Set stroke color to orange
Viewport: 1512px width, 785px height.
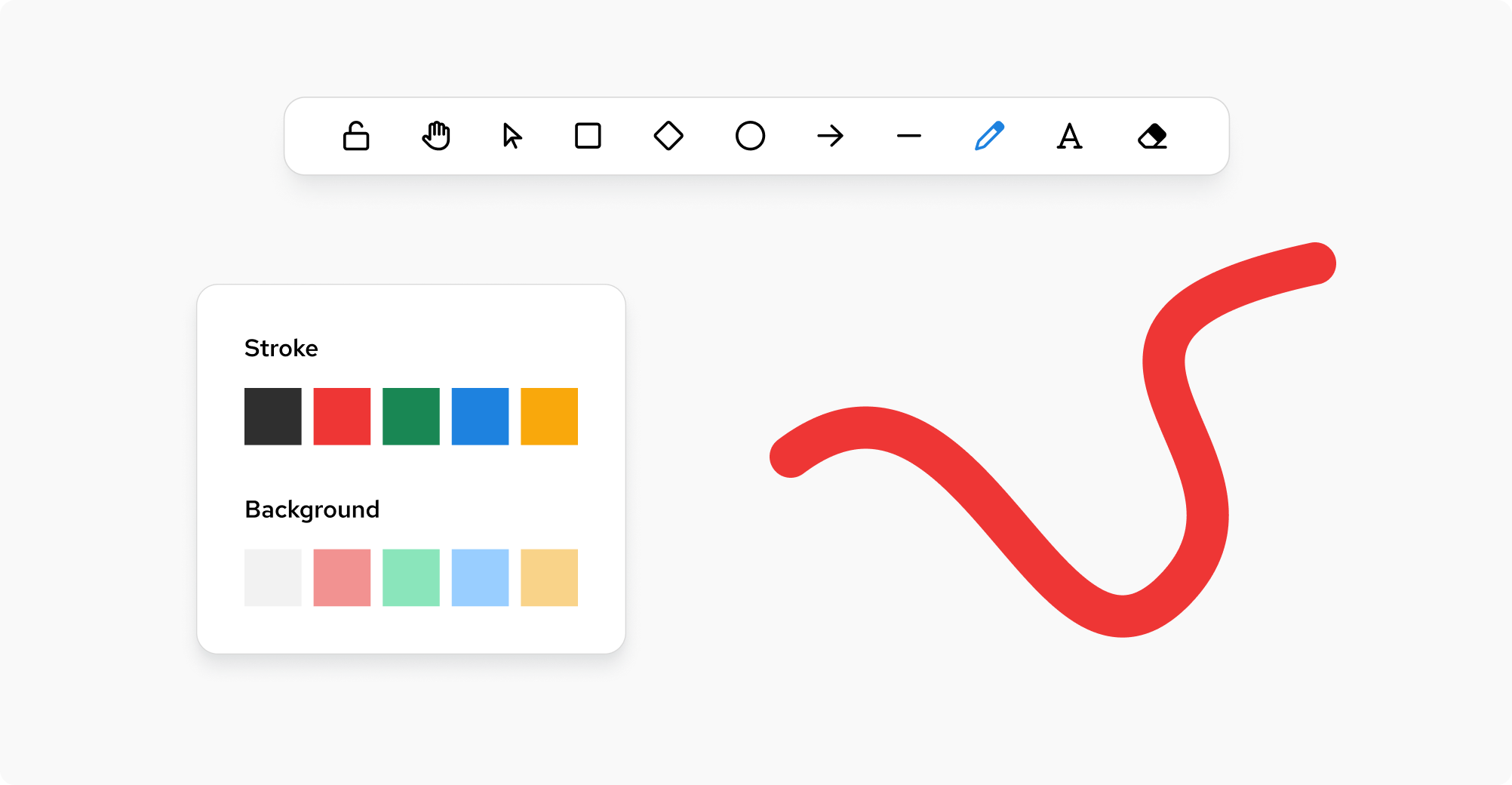pos(549,417)
